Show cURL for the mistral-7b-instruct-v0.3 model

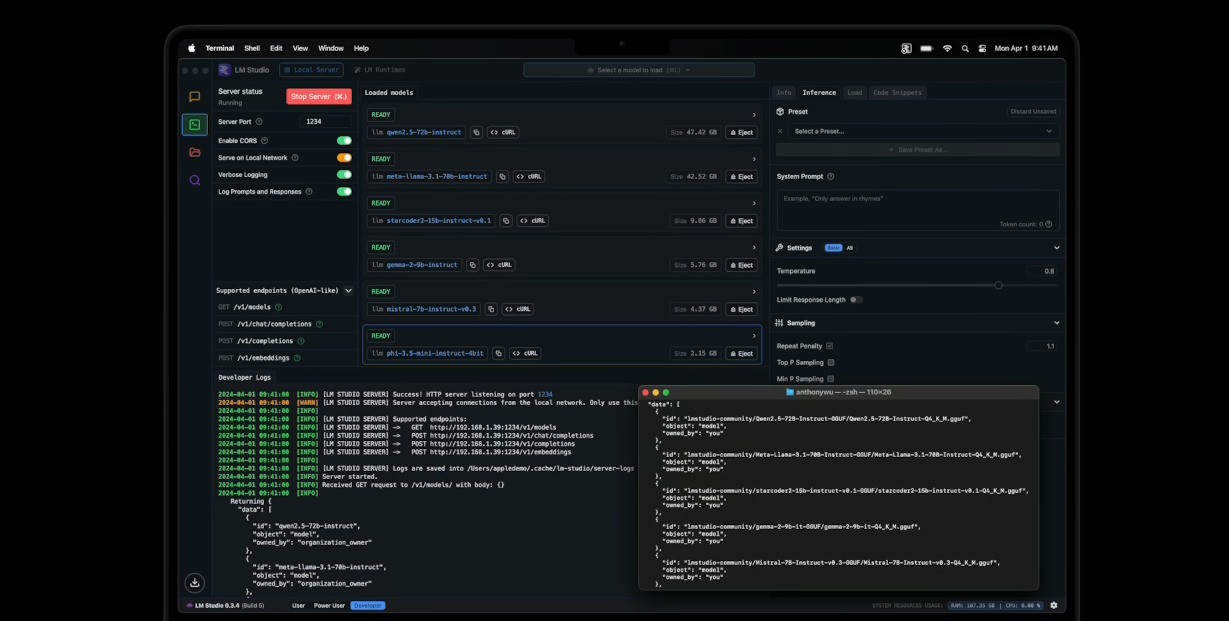coord(517,309)
